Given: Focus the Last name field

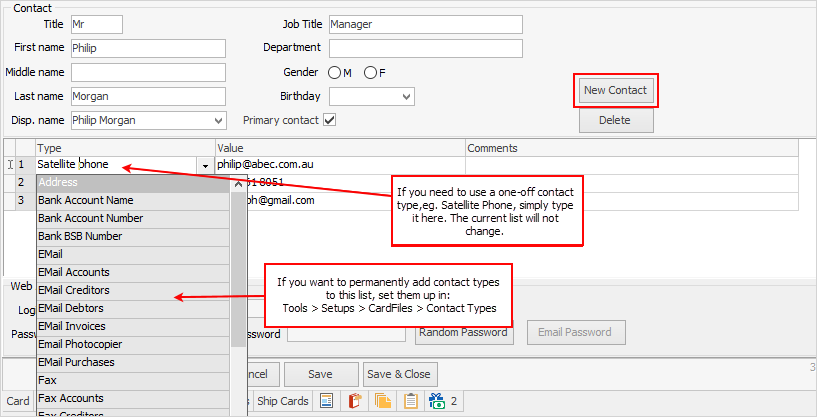Looking at the screenshot, I should point(148,96).
